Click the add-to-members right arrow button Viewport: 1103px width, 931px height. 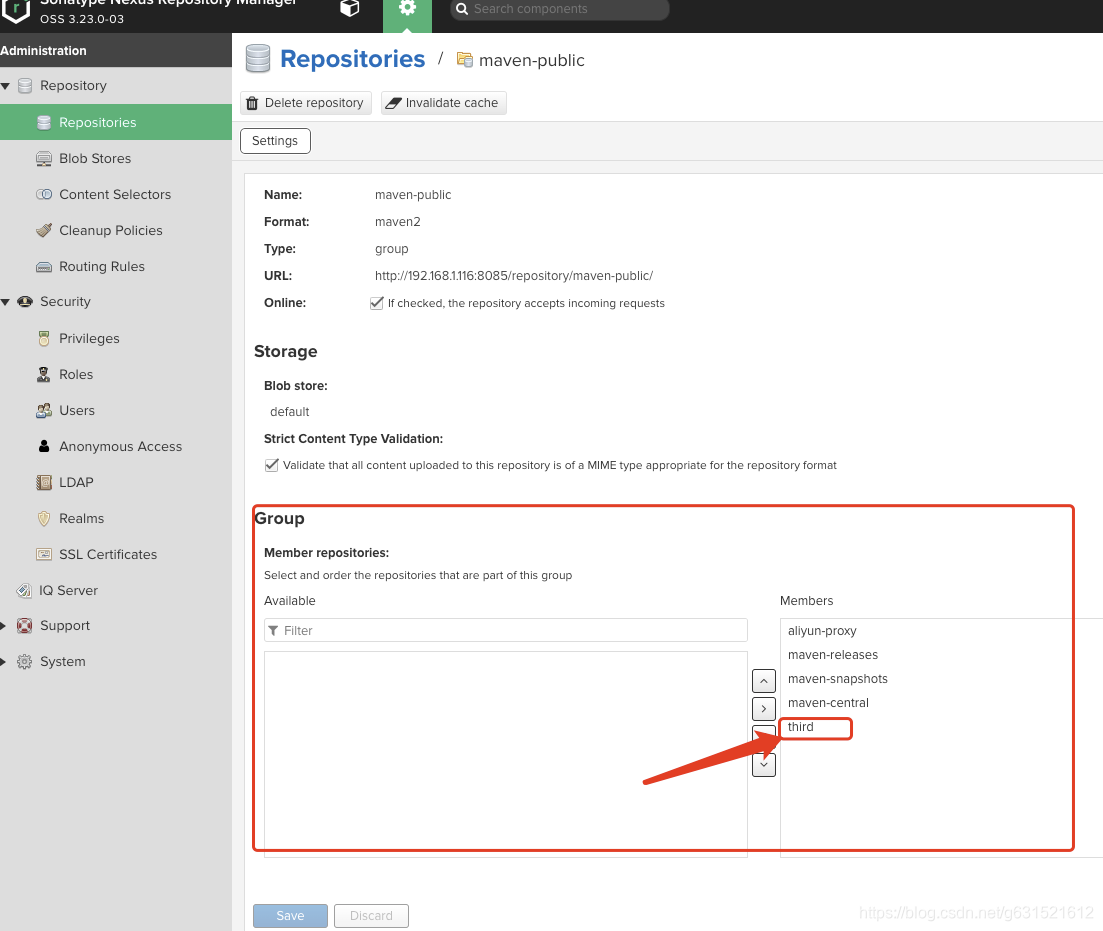764,709
